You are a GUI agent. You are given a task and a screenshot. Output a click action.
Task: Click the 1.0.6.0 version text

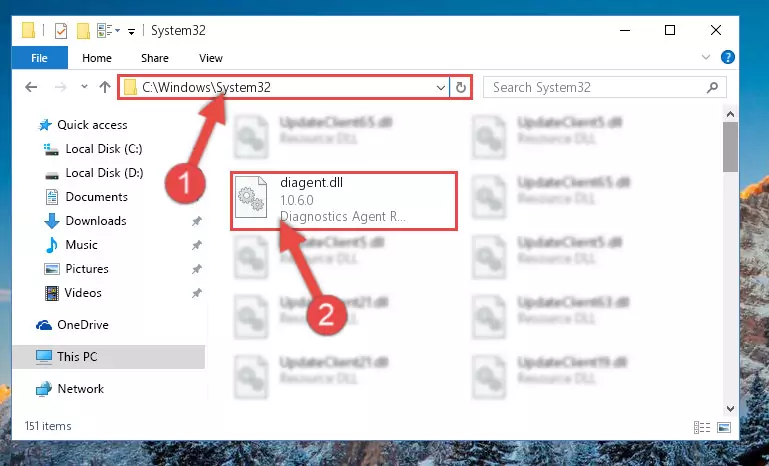[x=297, y=201]
